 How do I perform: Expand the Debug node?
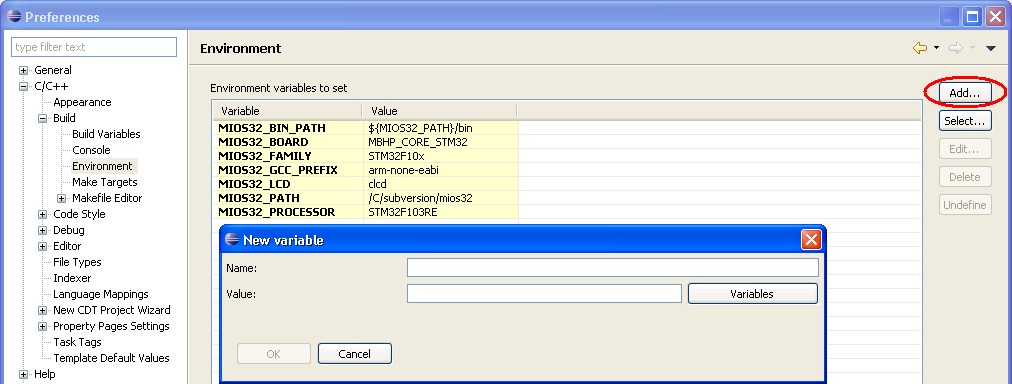pyautogui.click(x=43, y=230)
